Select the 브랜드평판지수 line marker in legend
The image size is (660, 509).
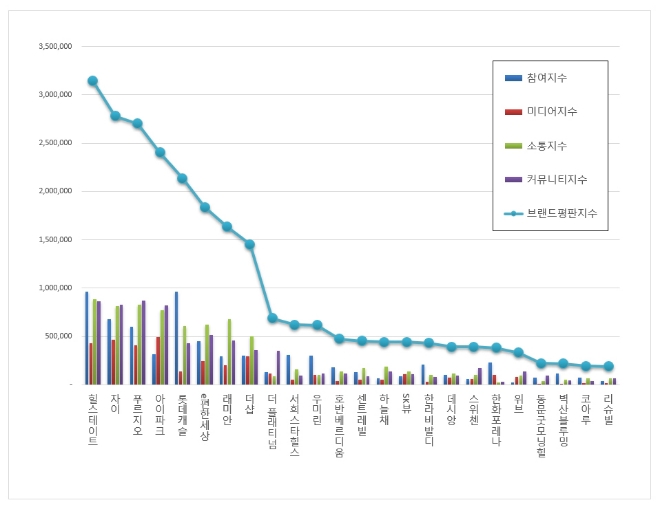[513, 213]
